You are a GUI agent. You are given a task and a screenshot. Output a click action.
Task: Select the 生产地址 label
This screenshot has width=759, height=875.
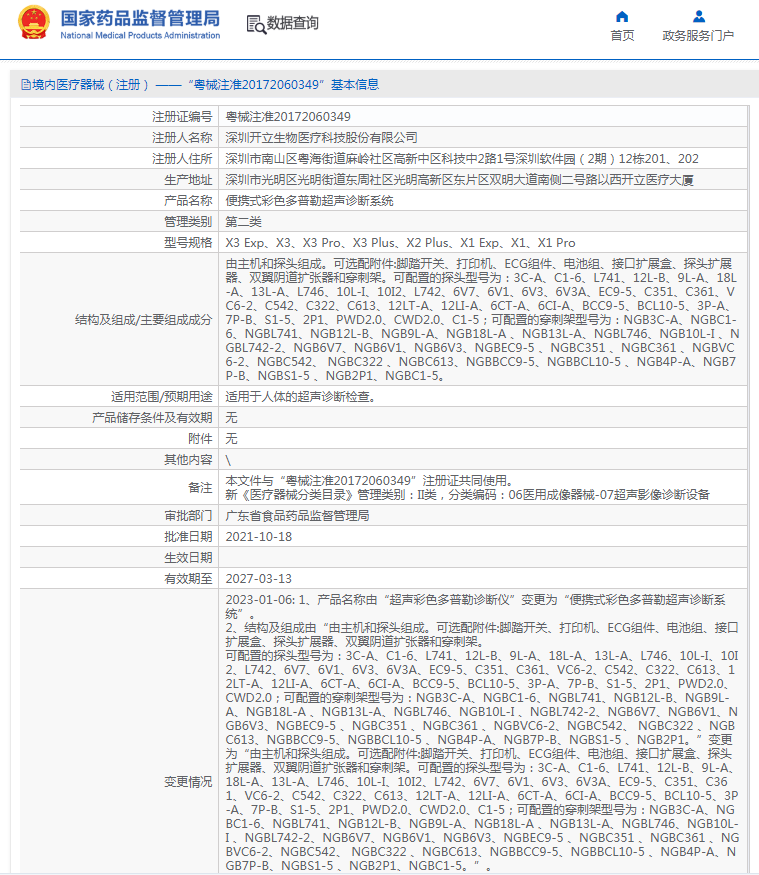click(x=188, y=180)
